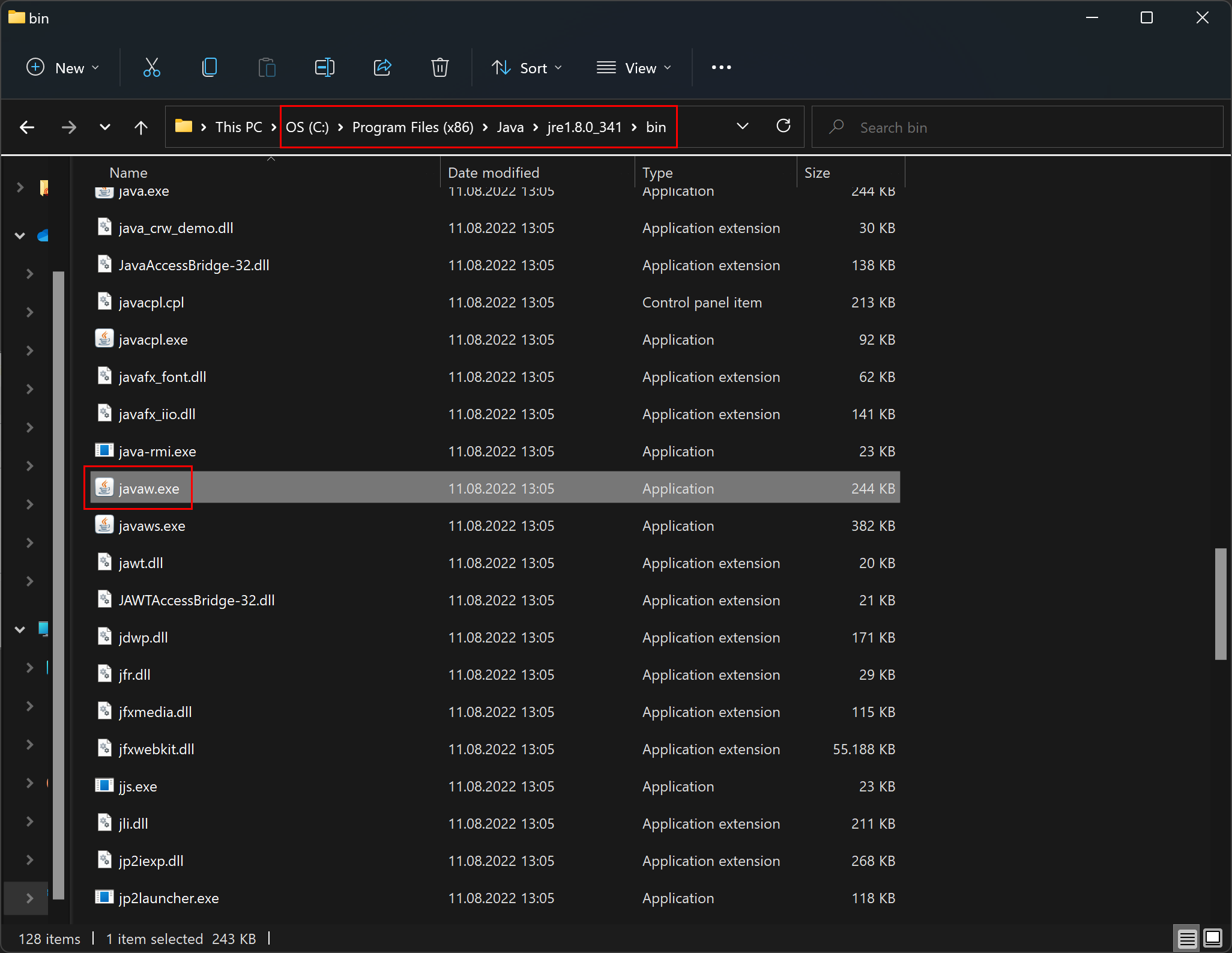
Task: Click the jjs.exe file icon
Action: [x=104, y=785]
